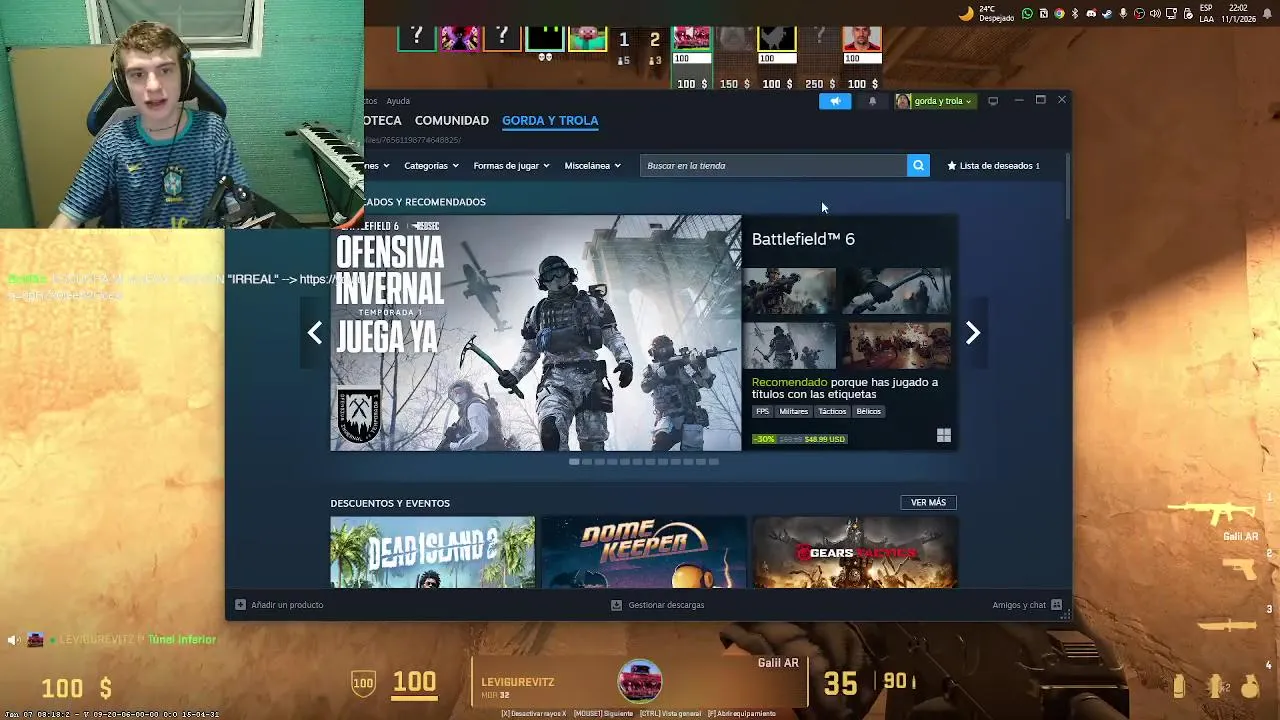This screenshot has width=1280, height=720.
Task: Open the Dome Keeper deal card
Action: click(644, 552)
